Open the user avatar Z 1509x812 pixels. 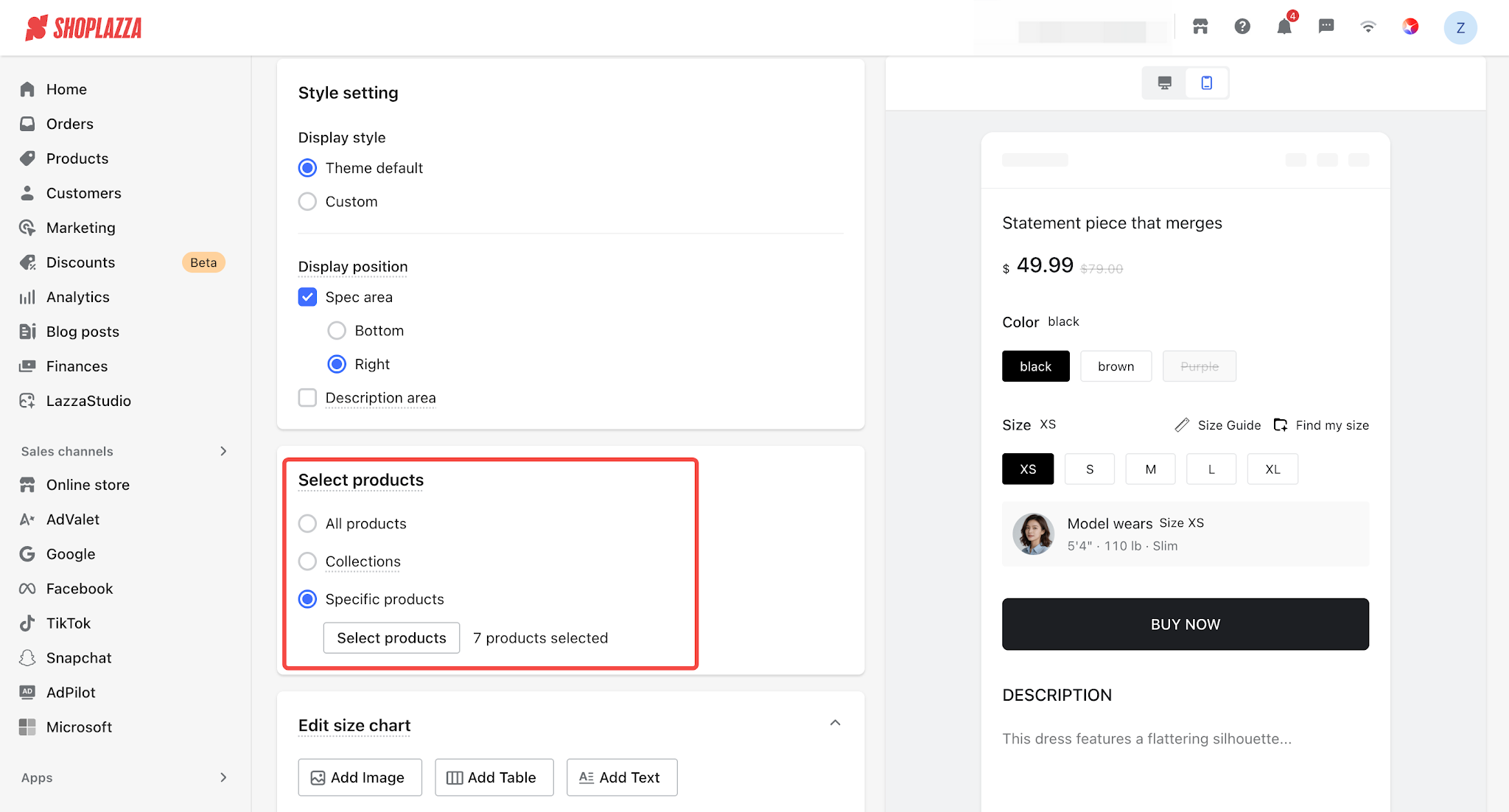(x=1460, y=28)
